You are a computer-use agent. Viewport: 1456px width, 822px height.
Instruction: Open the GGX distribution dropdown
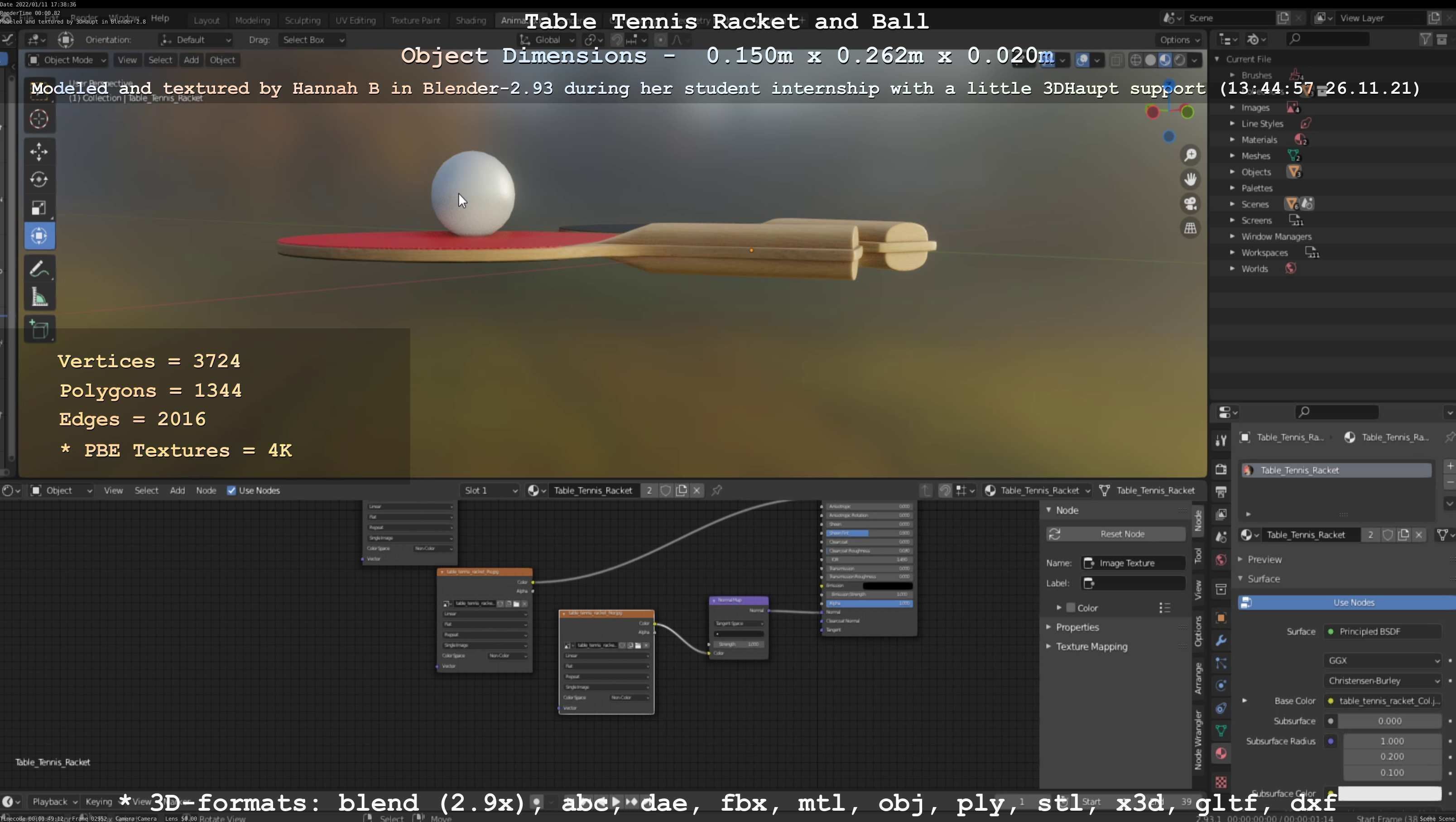pyautogui.click(x=1382, y=660)
